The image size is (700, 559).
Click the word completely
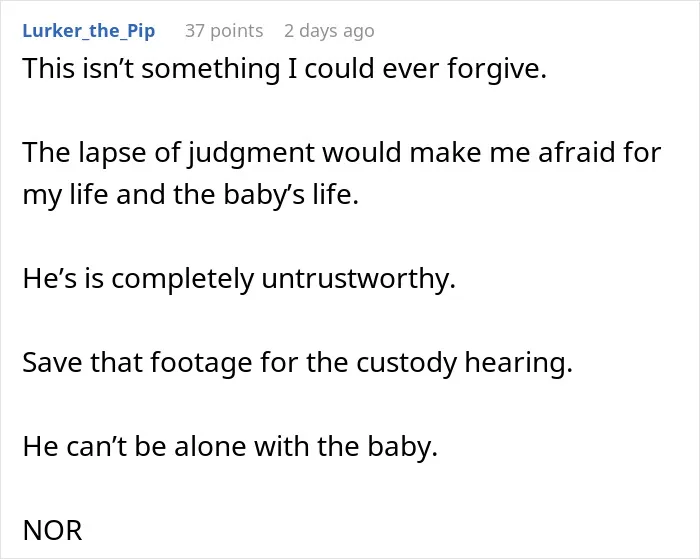(182, 279)
